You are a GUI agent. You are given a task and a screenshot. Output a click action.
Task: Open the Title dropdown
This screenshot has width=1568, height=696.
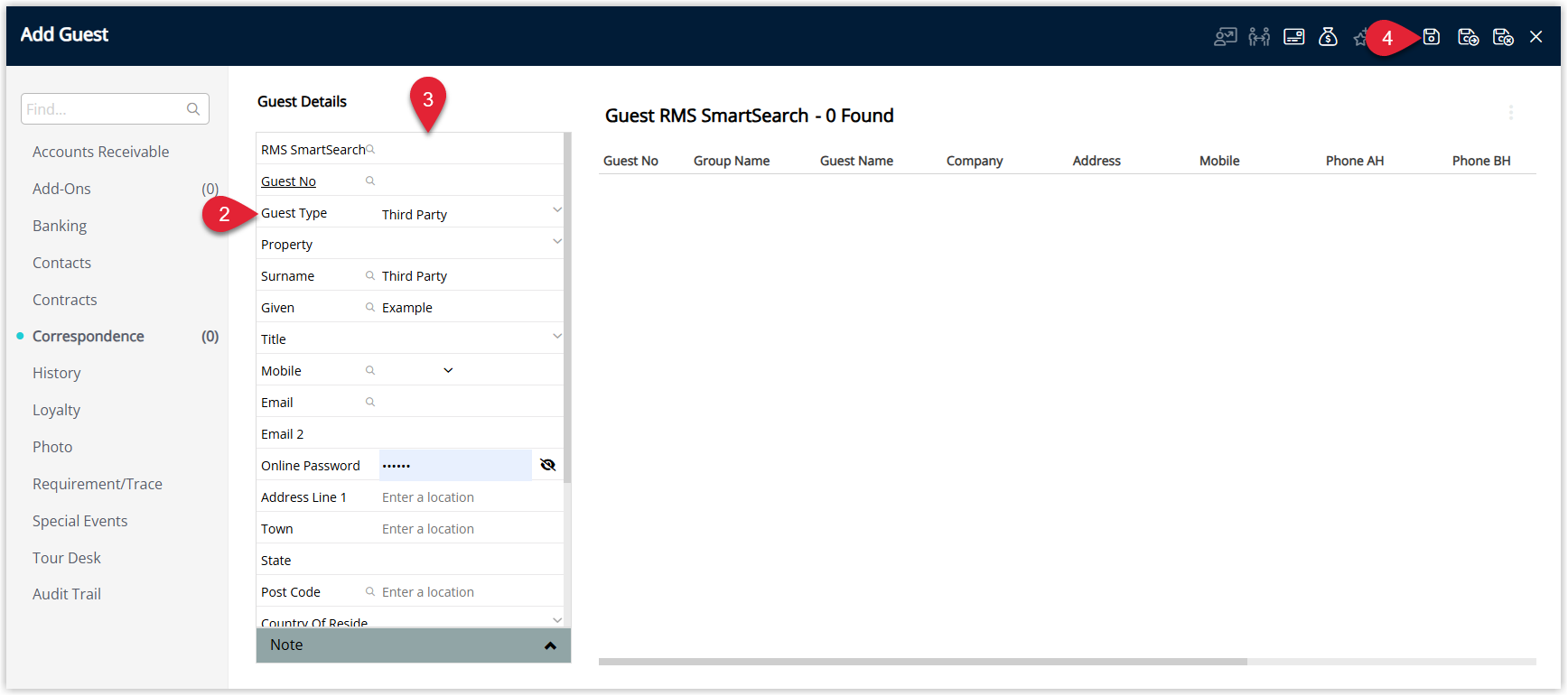pos(557,337)
